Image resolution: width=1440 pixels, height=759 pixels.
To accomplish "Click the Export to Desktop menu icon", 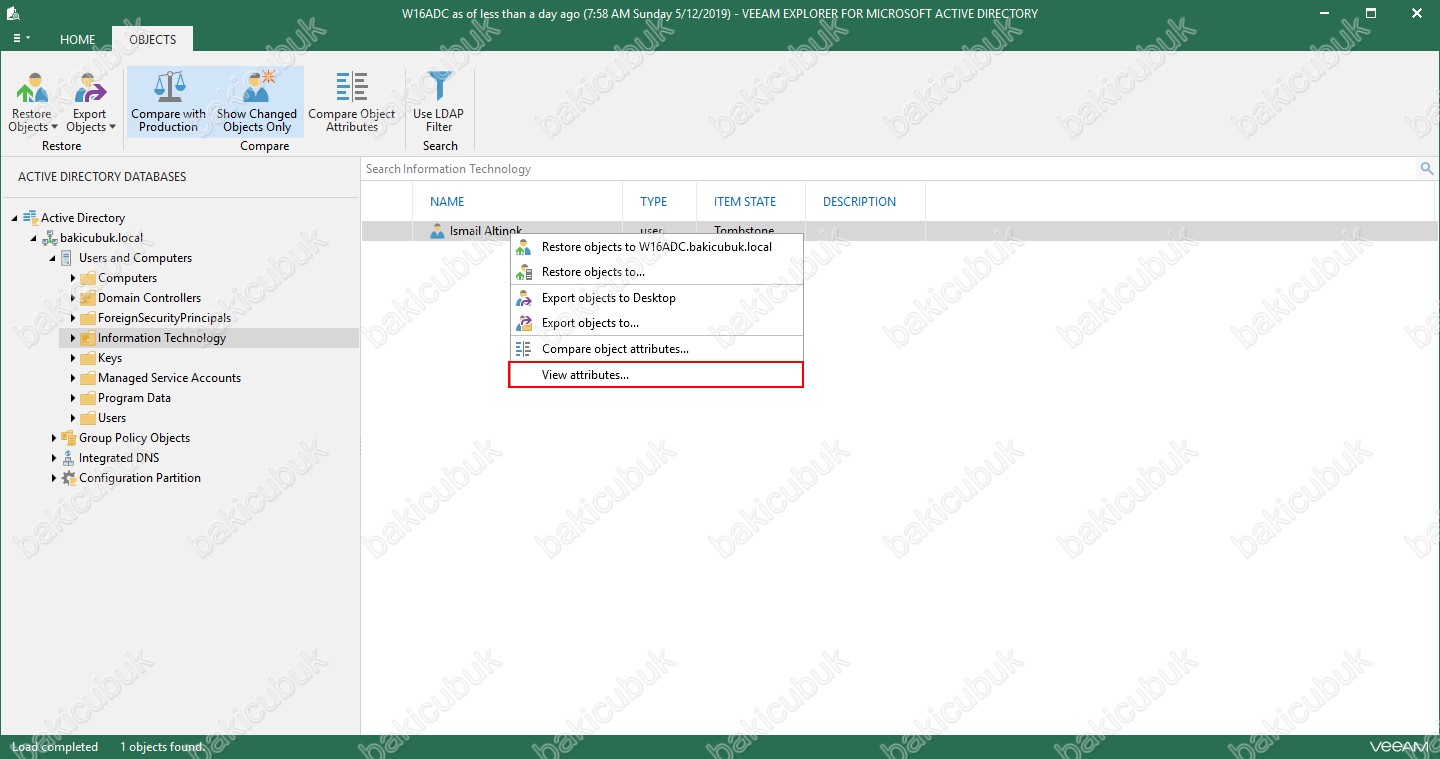I will point(523,298).
